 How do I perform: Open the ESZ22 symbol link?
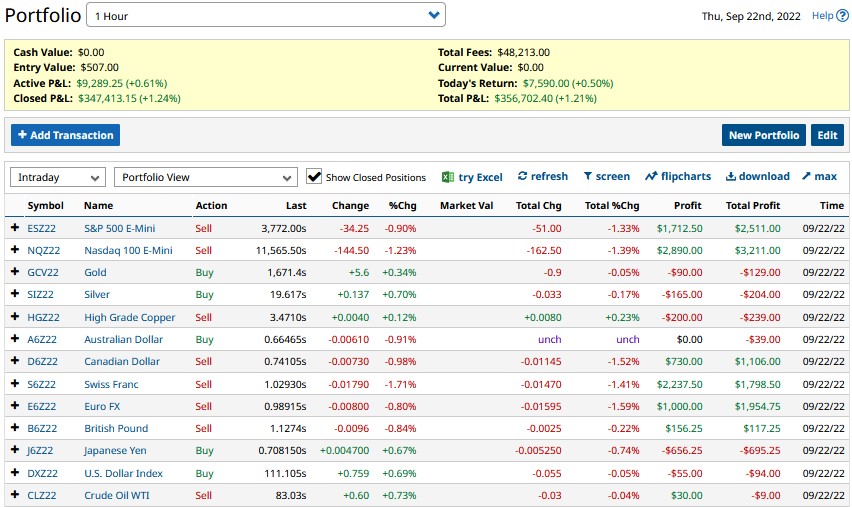(x=41, y=228)
